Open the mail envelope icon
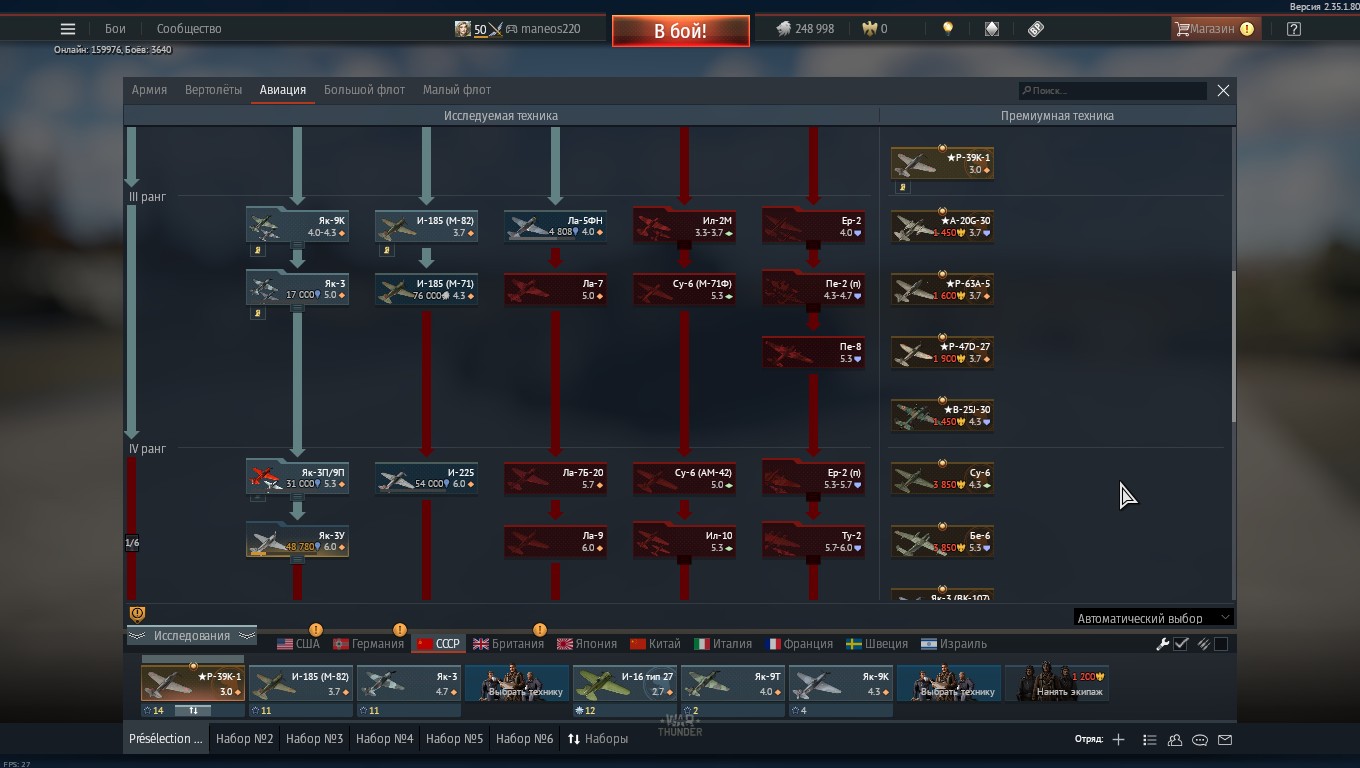Image resolution: width=1360 pixels, height=768 pixels. pos(1225,740)
